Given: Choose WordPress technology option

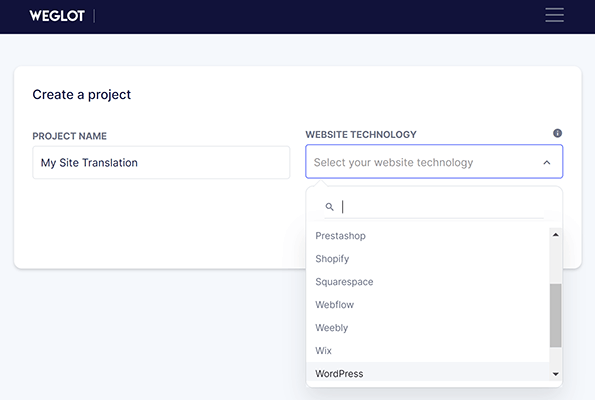Looking at the screenshot, I should click(428, 373).
